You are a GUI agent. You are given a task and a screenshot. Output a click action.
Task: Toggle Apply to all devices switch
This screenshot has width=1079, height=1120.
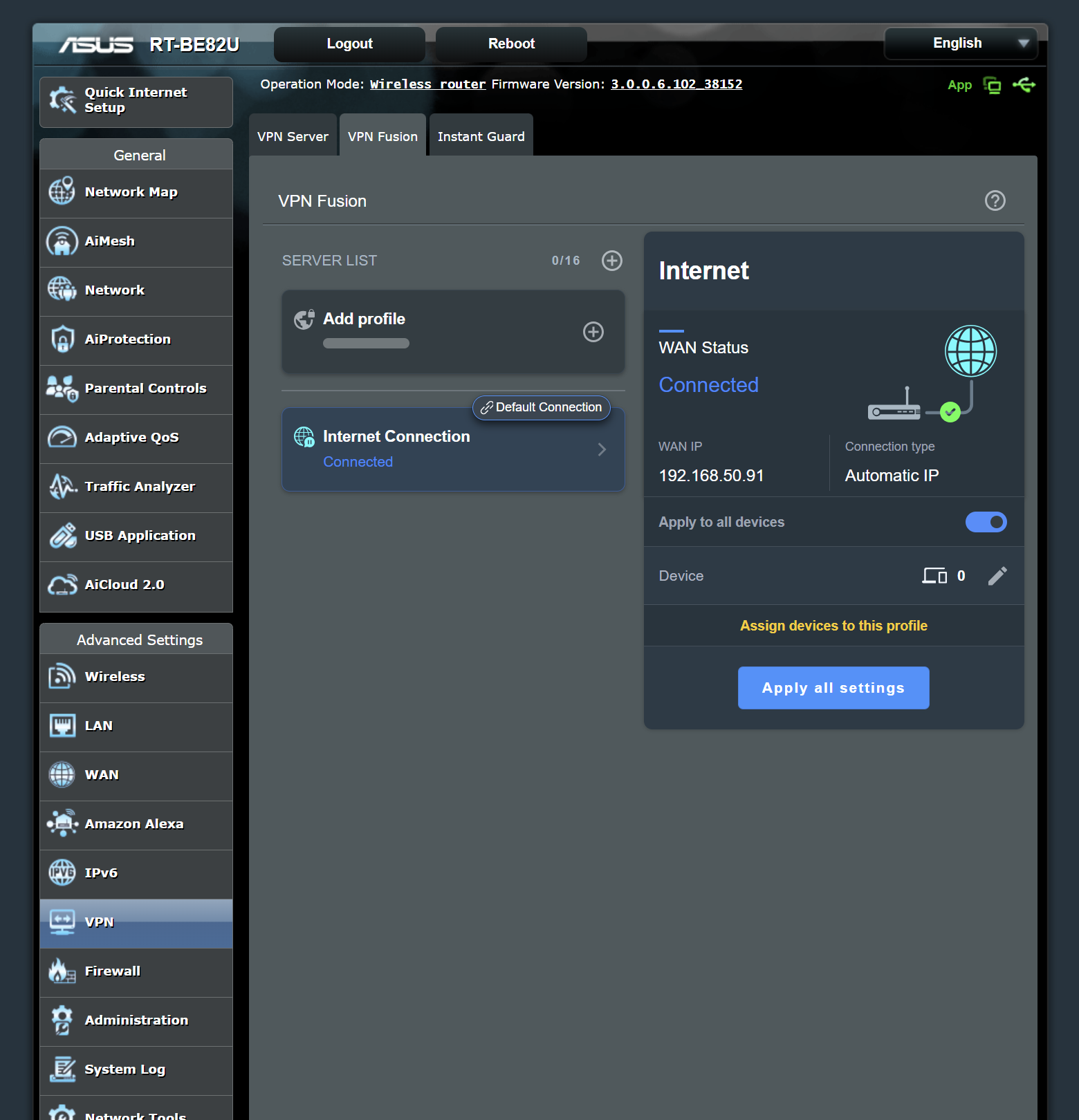(x=986, y=522)
